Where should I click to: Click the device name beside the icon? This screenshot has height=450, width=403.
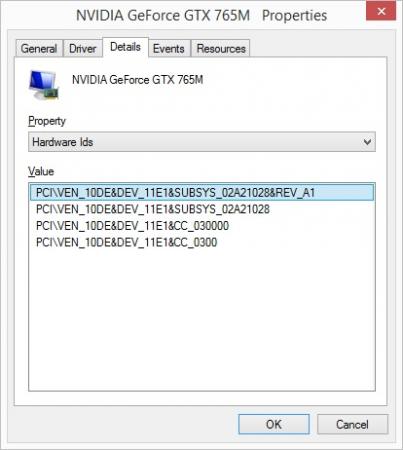click(137, 80)
